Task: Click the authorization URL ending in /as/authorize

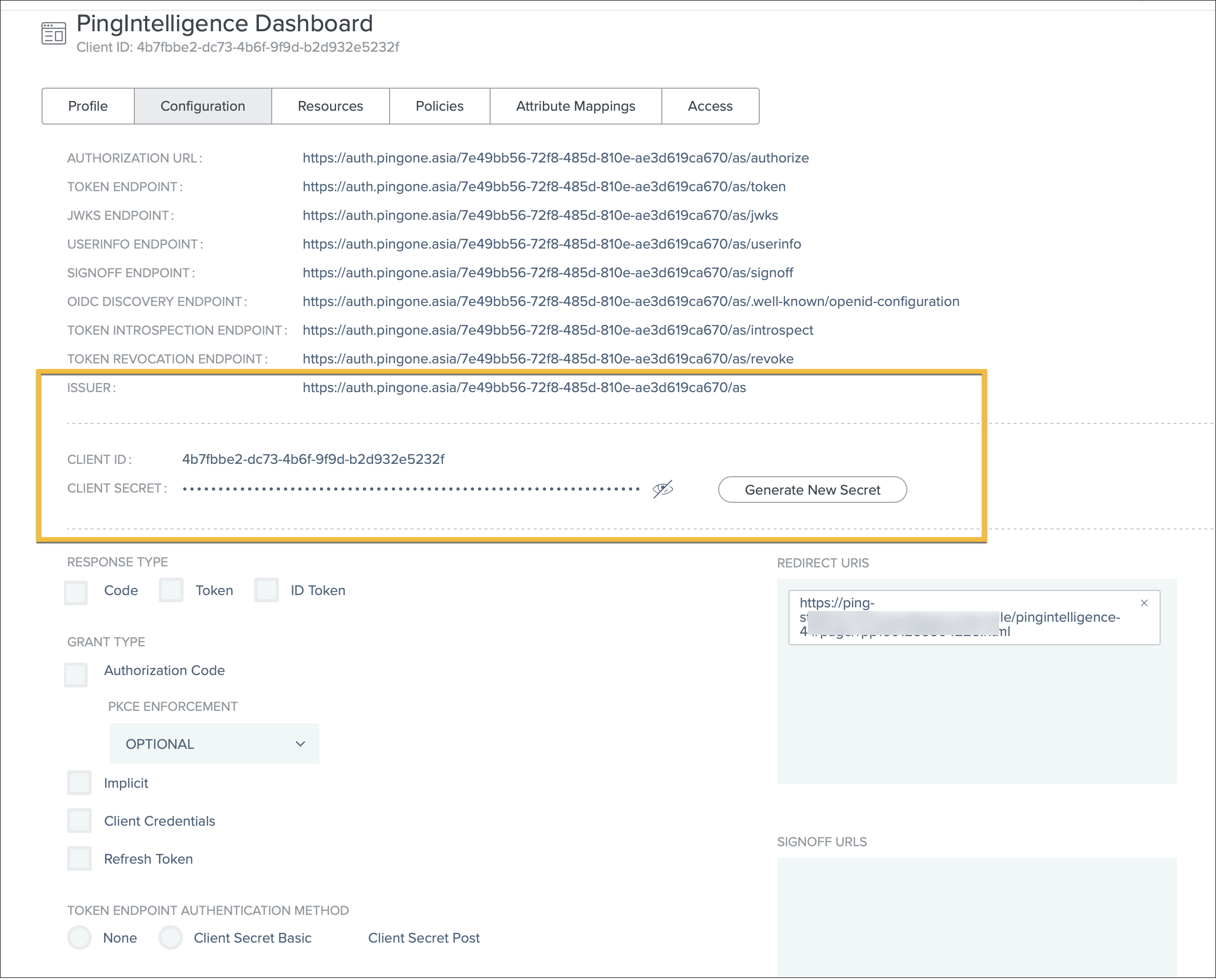Action: pos(556,158)
